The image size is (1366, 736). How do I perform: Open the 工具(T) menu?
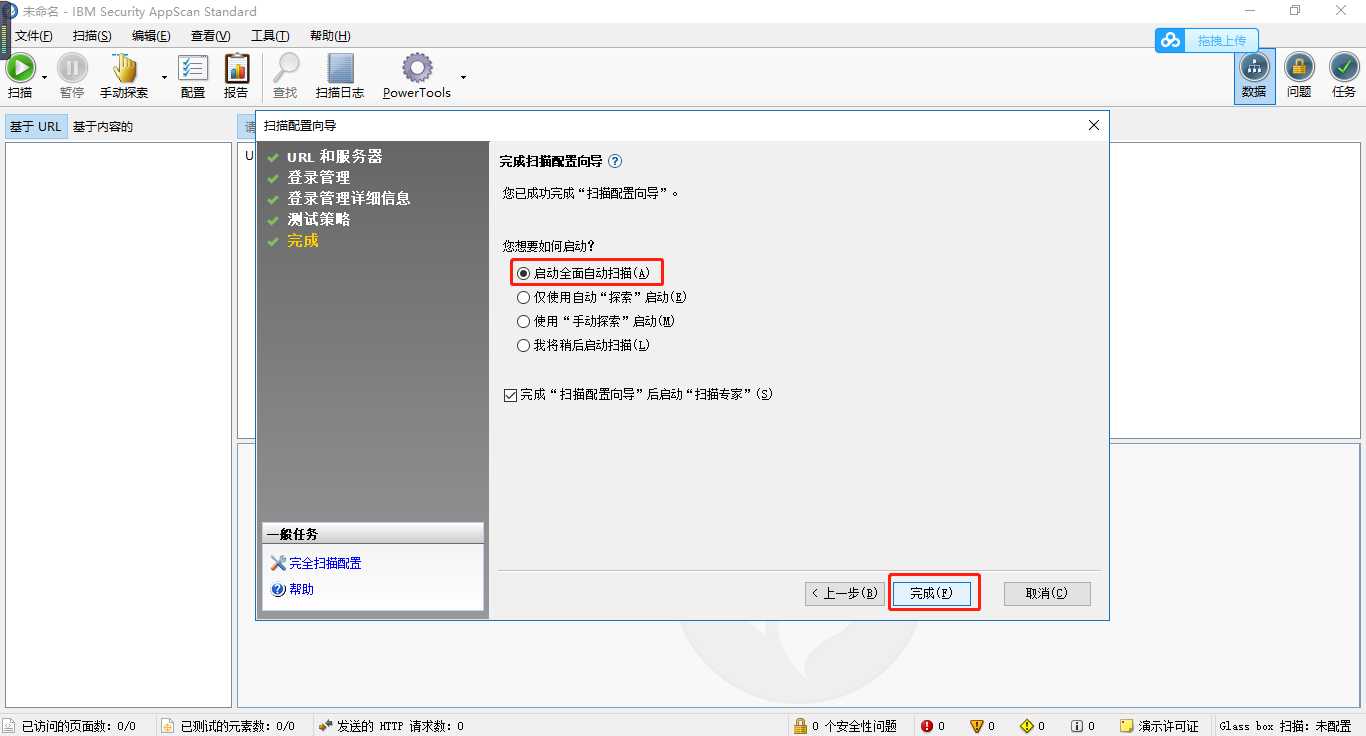pos(270,36)
